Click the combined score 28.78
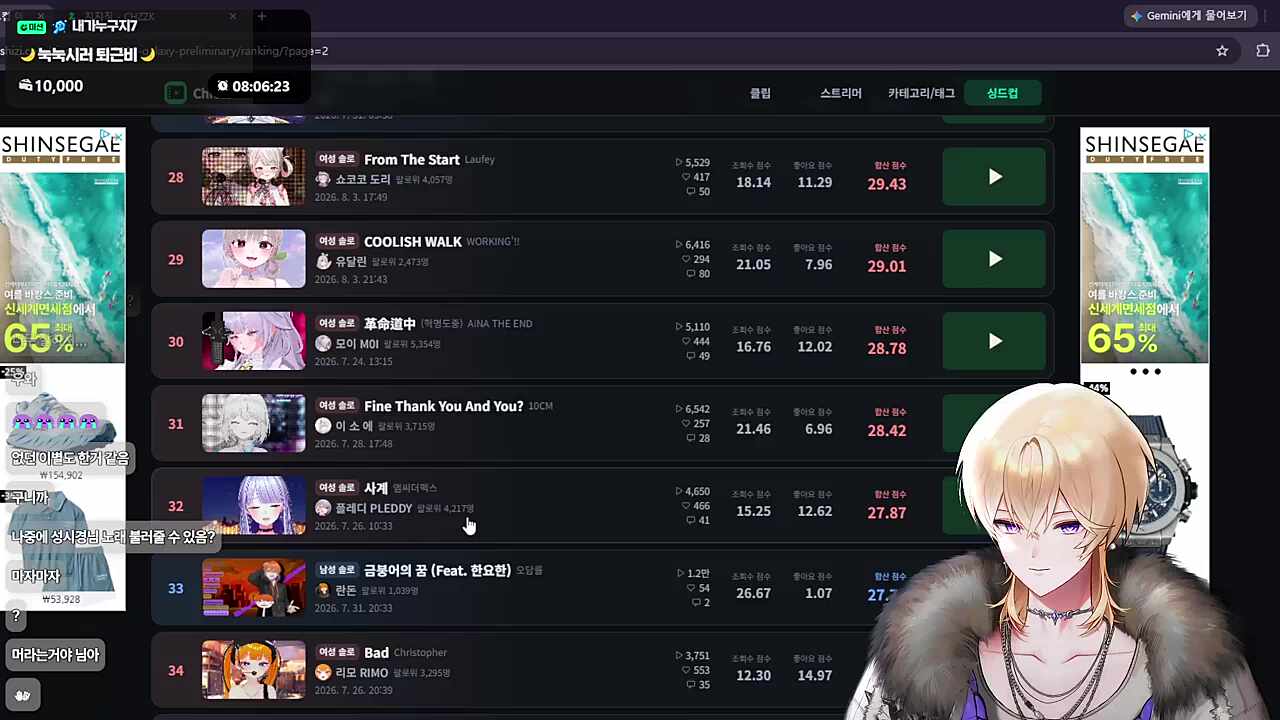 887,348
